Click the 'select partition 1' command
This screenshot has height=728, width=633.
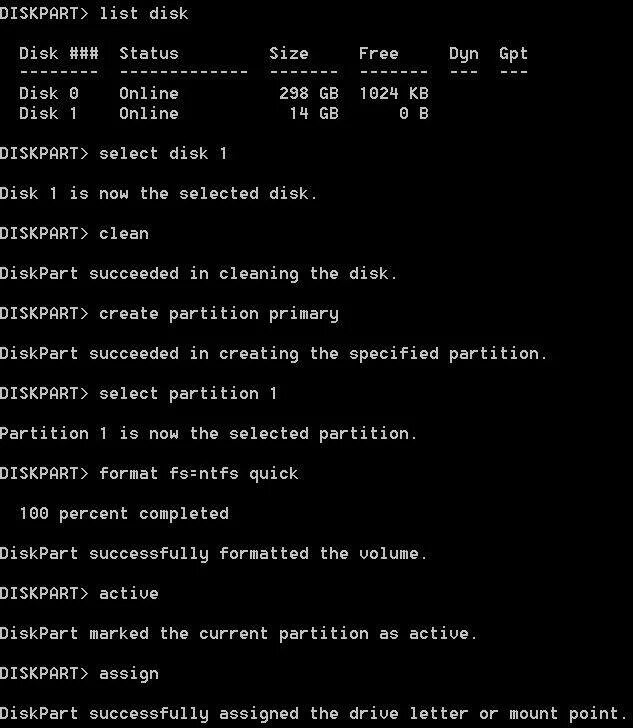[x=188, y=394]
